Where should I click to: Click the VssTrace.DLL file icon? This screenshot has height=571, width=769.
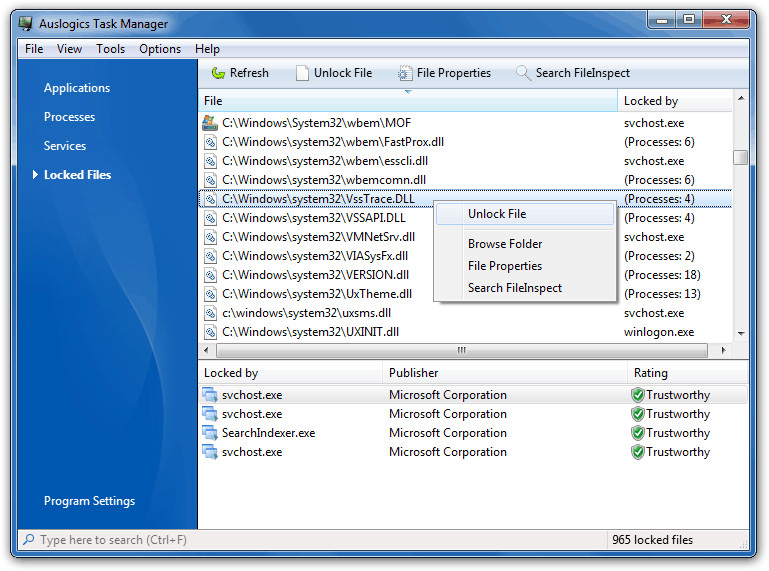coord(210,199)
